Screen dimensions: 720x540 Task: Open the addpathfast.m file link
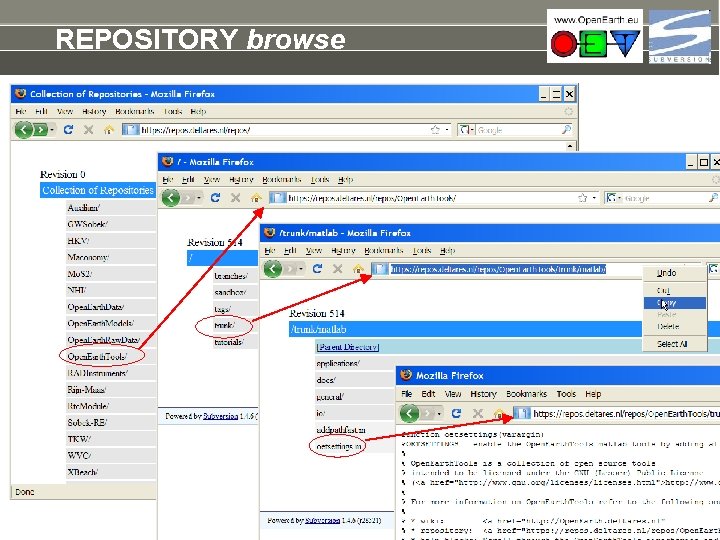tap(341, 430)
